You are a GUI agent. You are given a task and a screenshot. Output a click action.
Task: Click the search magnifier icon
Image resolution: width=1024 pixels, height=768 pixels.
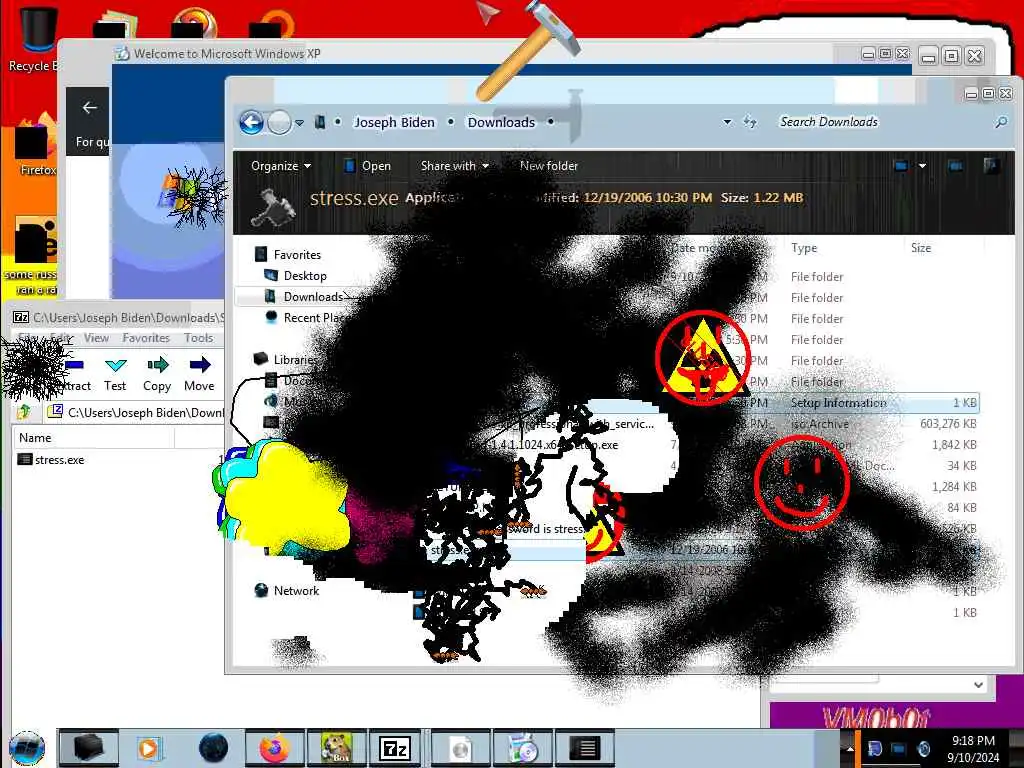[1000, 122]
